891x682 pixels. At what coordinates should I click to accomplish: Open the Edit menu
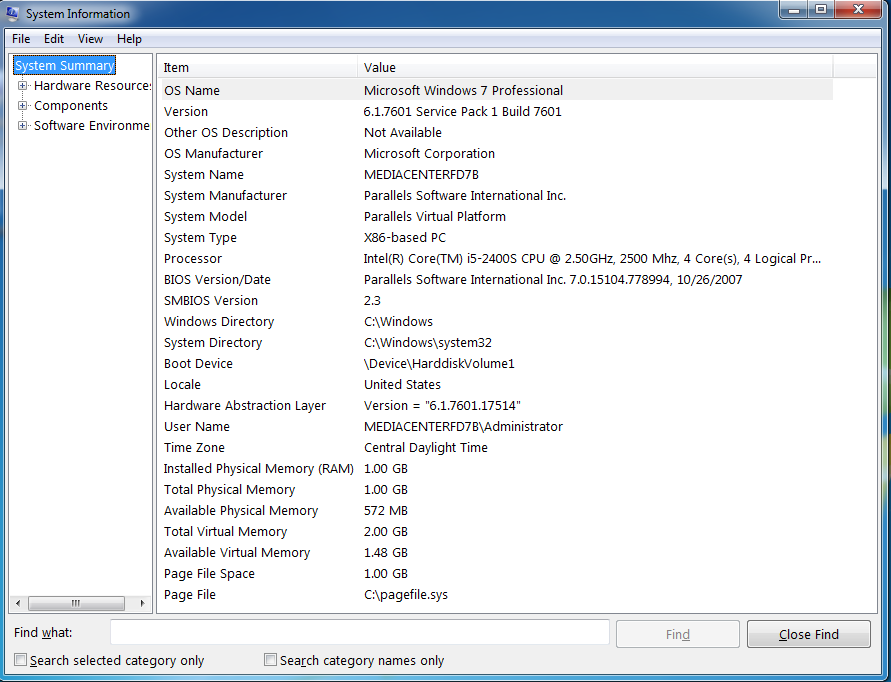56,38
